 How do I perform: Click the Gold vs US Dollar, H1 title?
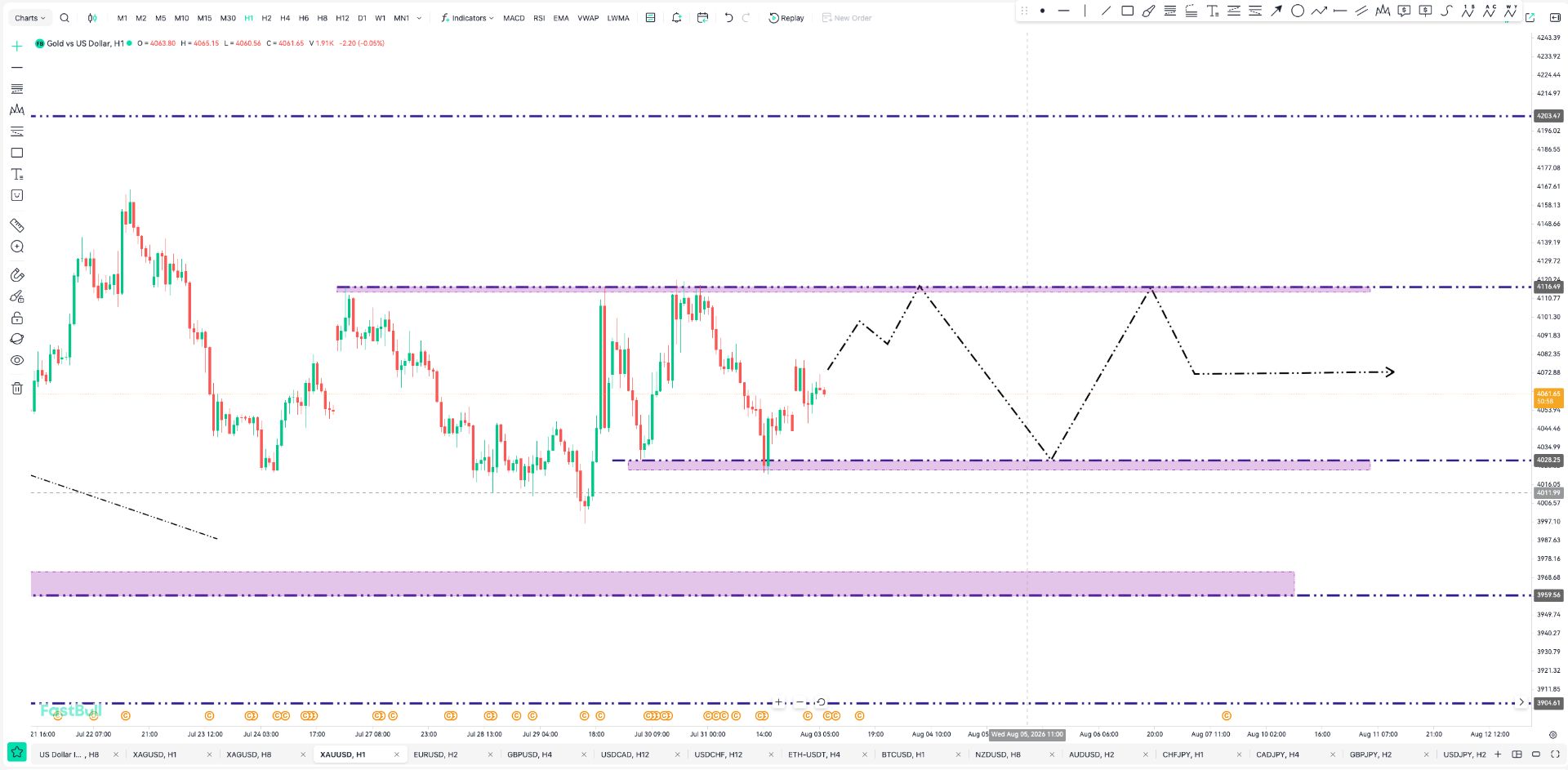pos(85,43)
